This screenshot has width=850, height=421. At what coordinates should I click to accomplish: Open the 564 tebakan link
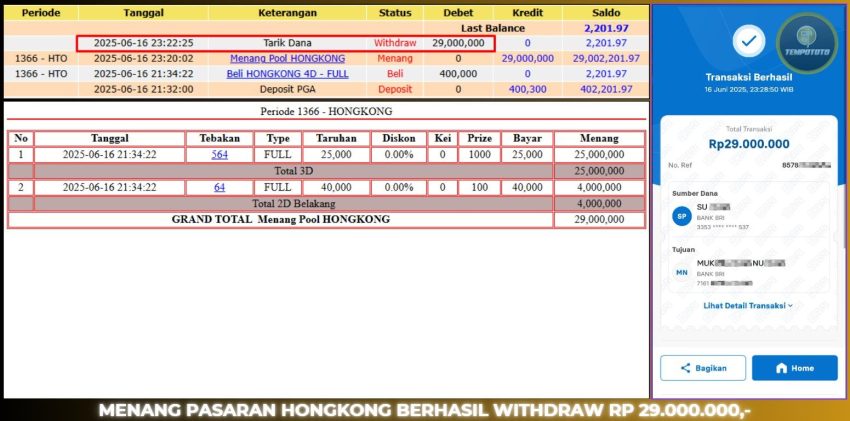(x=220, y=154)
